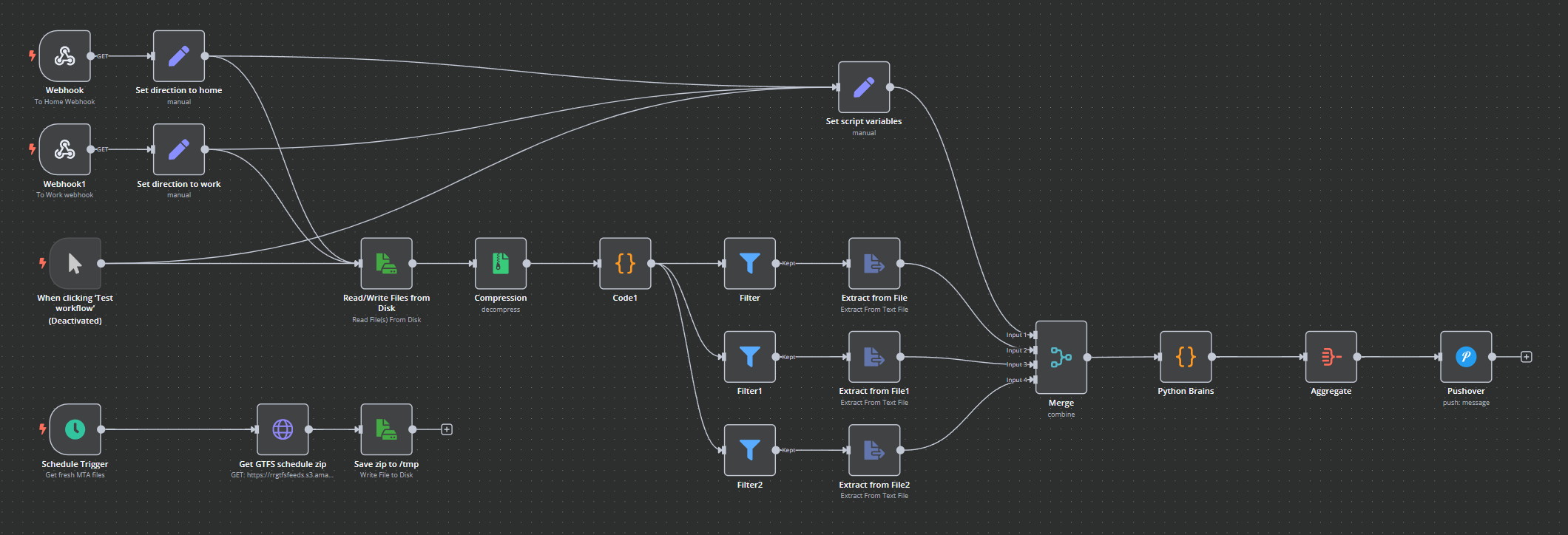
Task: Click the Merge combine node
Action: coord(1061,358)
